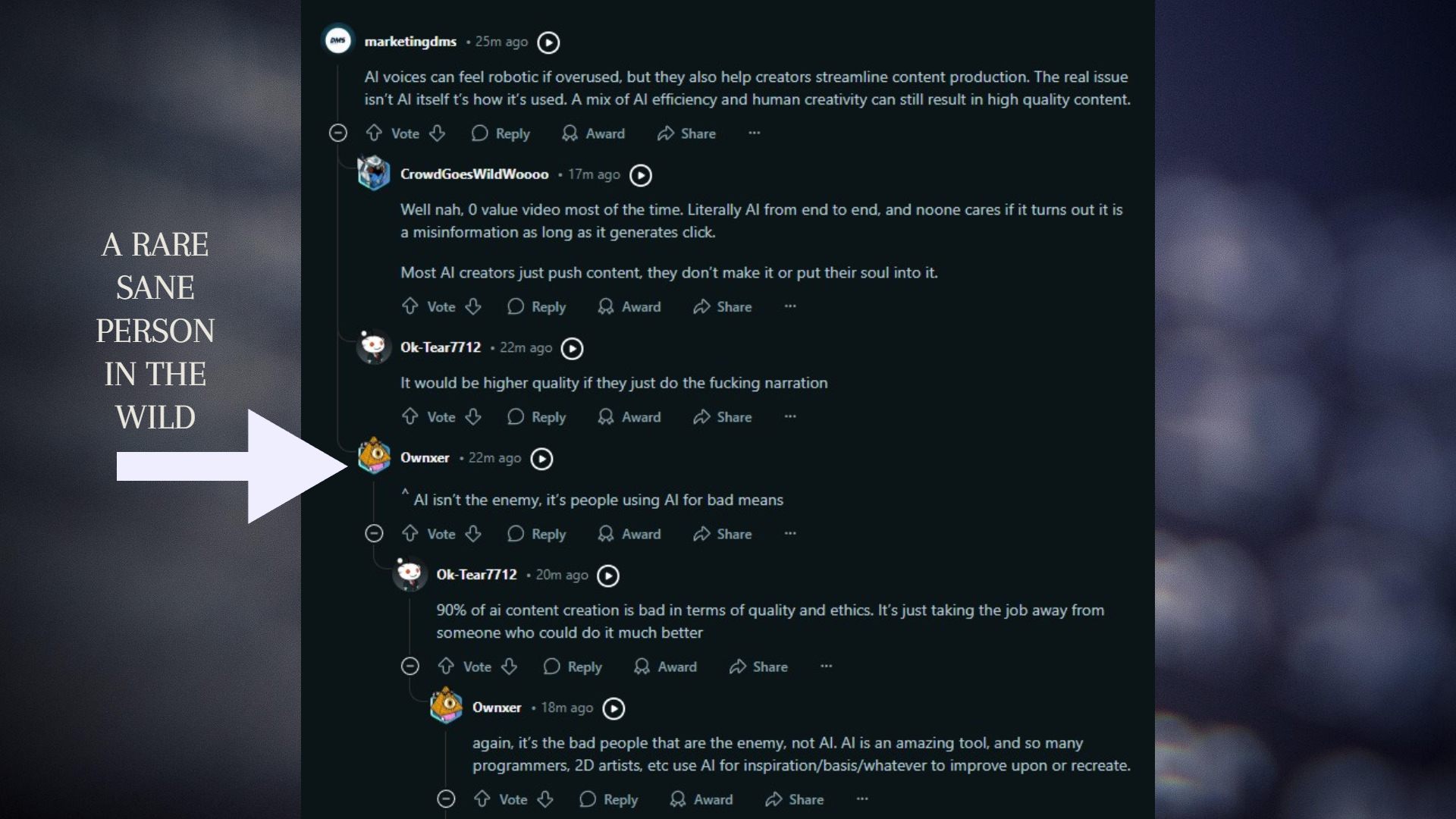Reply to marketingdms comment

pyautogui.click(x=500, y=133)
